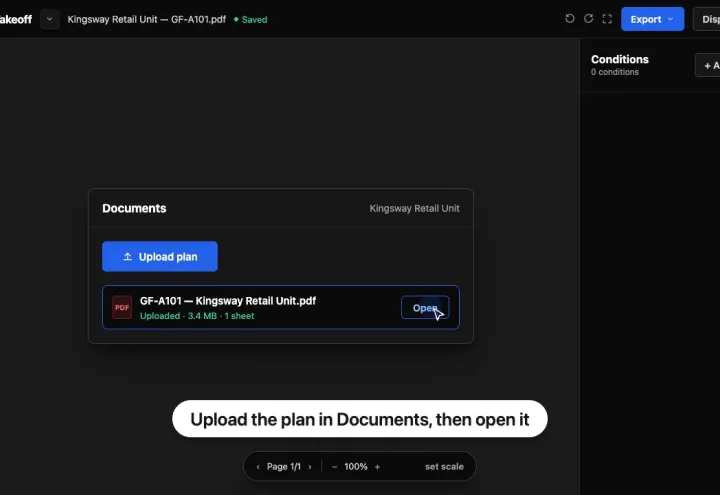Go to next page arrow
Image resolution: width=720 pixels, height=495 pixels.
[x=310, y=467]
